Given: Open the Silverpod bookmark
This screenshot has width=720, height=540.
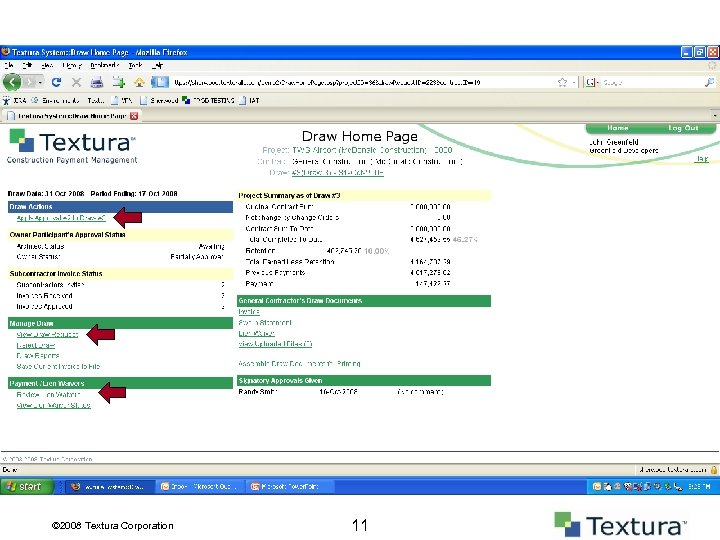Looking at the screenshot, I should [x=159, y=100].
